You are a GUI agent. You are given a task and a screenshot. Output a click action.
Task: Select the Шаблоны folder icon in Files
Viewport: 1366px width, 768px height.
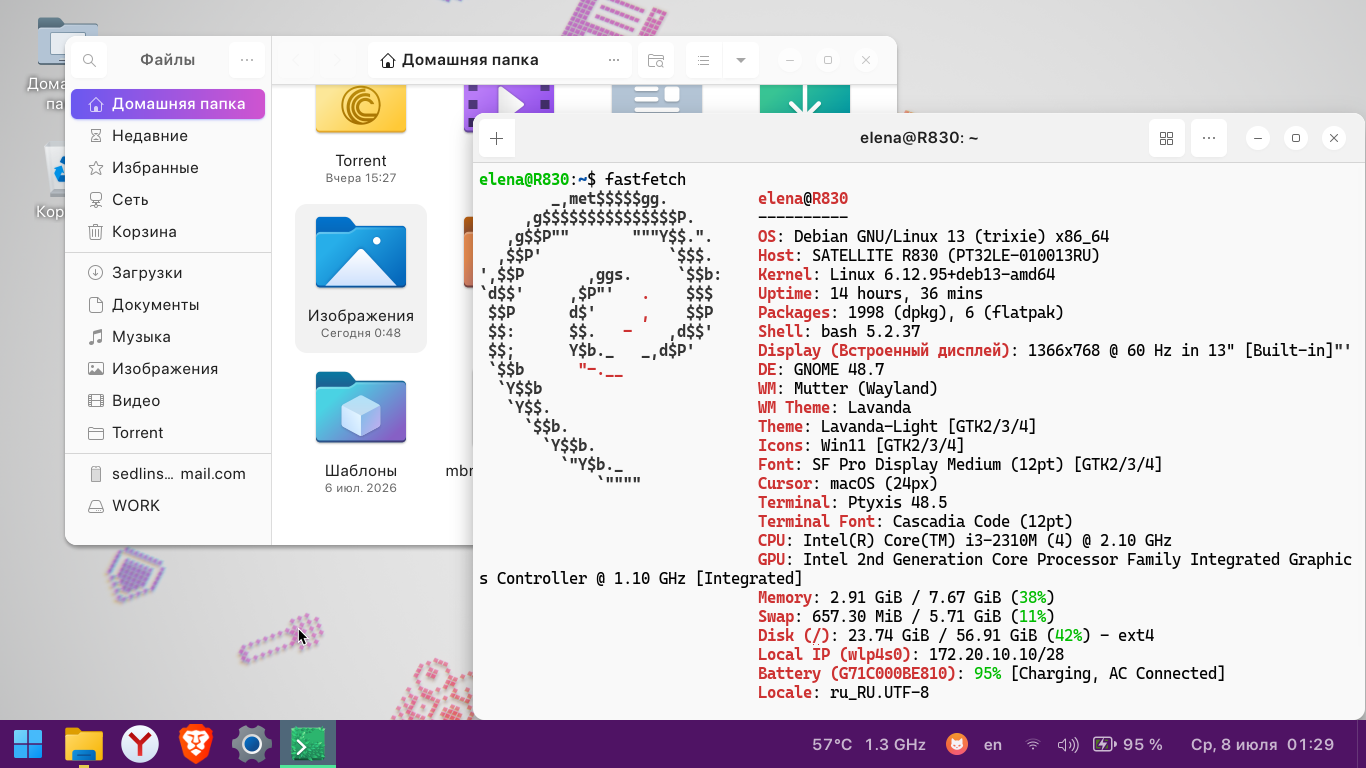pos(361,407)
